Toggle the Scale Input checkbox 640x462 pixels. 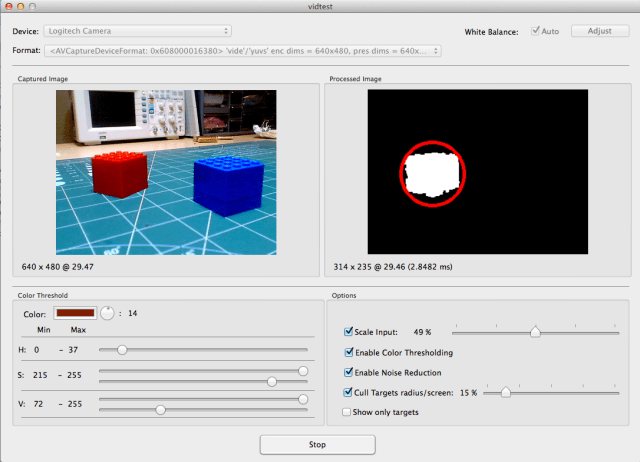coord(348,332)
